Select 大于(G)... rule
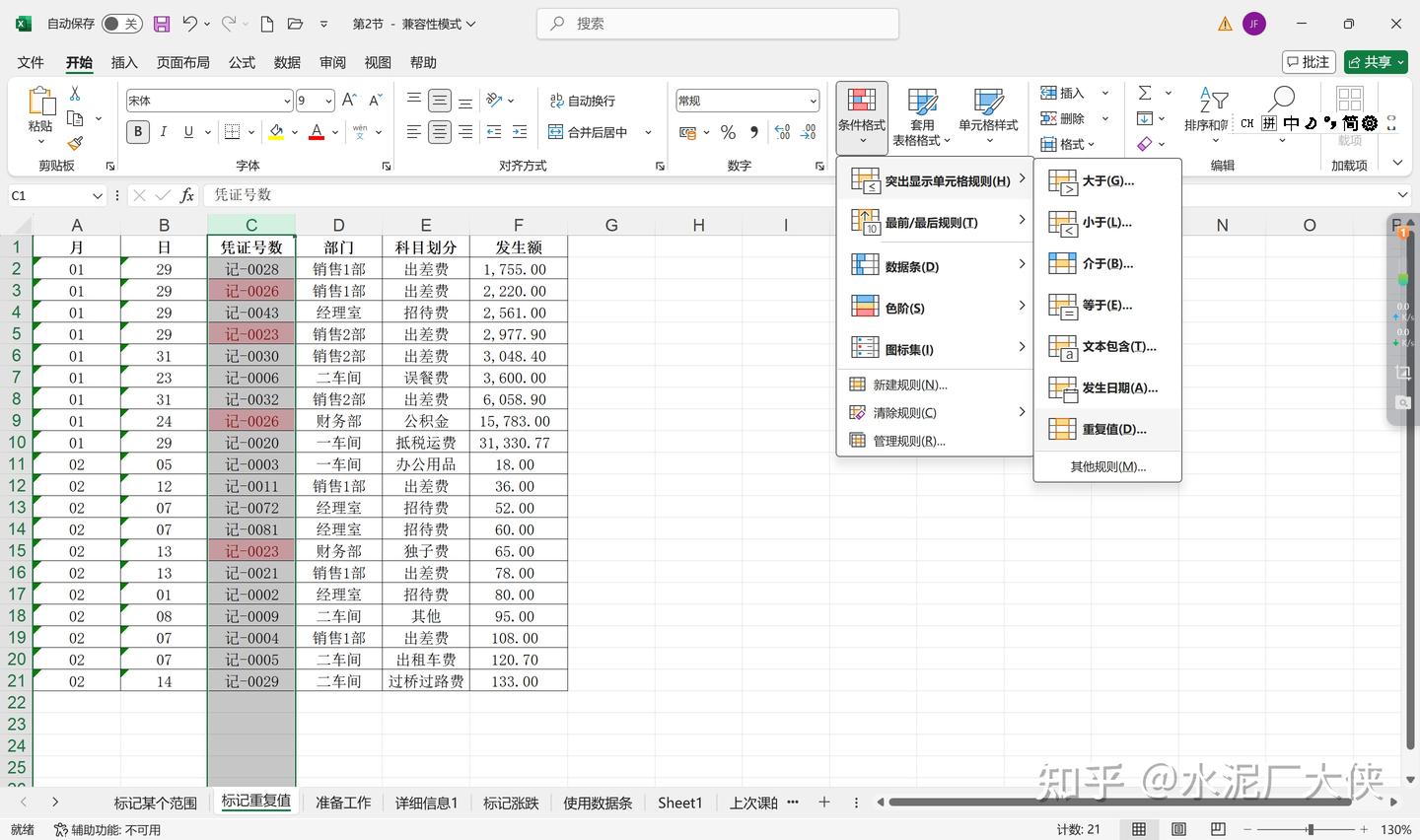This screenshot has width=1420, height=840. [1107, 181]
